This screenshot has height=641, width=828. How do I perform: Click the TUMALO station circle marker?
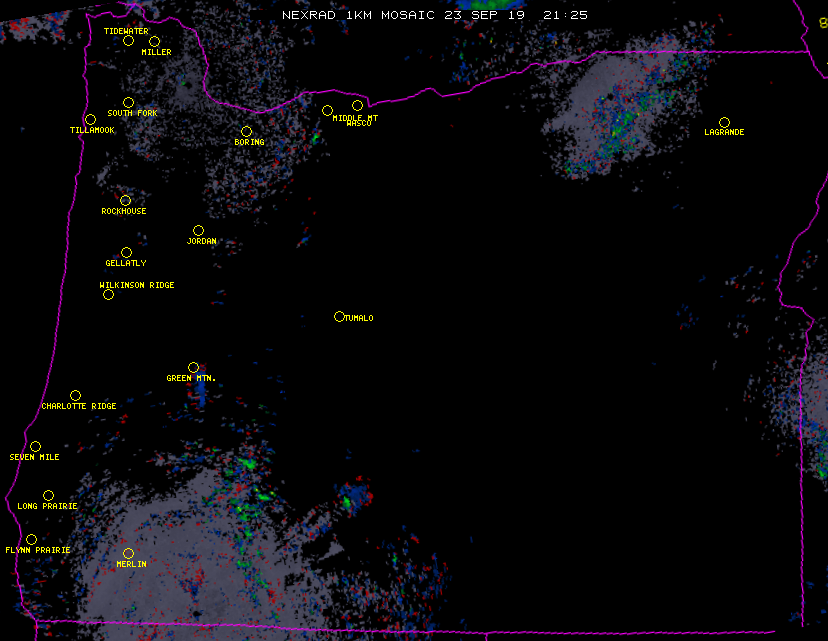(339, 317)
